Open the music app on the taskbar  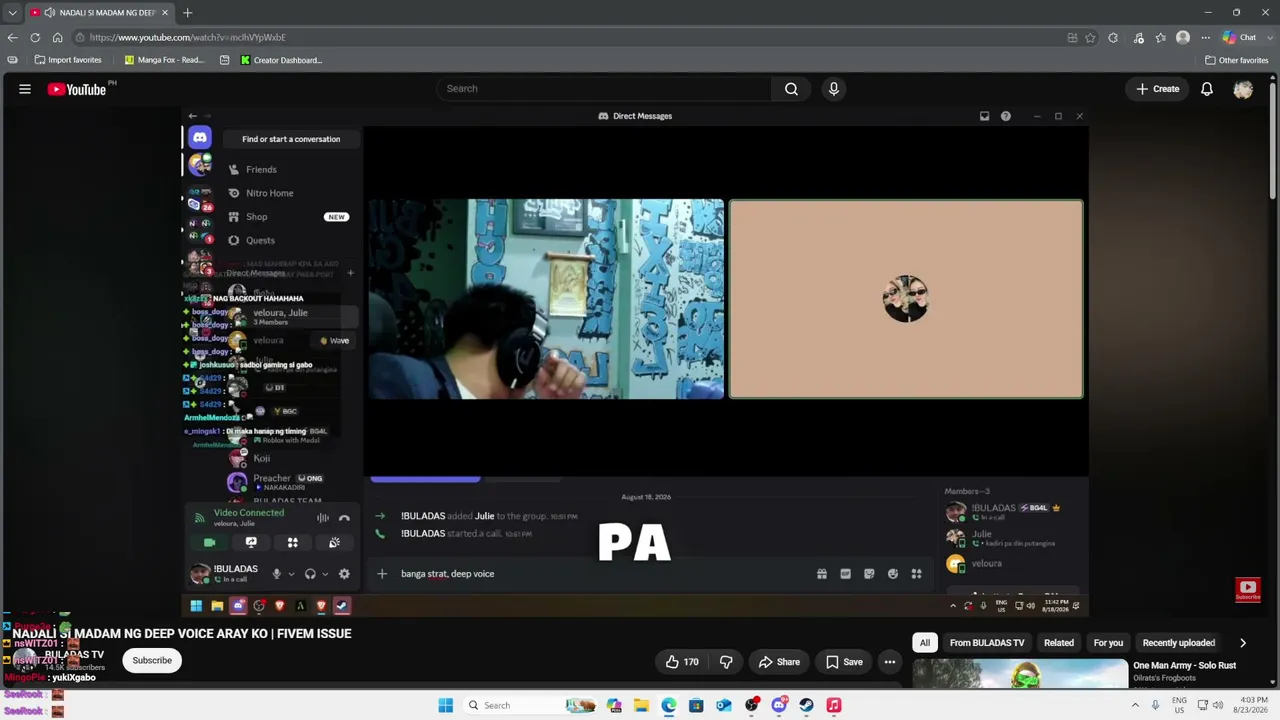click(x=833, y=706)
